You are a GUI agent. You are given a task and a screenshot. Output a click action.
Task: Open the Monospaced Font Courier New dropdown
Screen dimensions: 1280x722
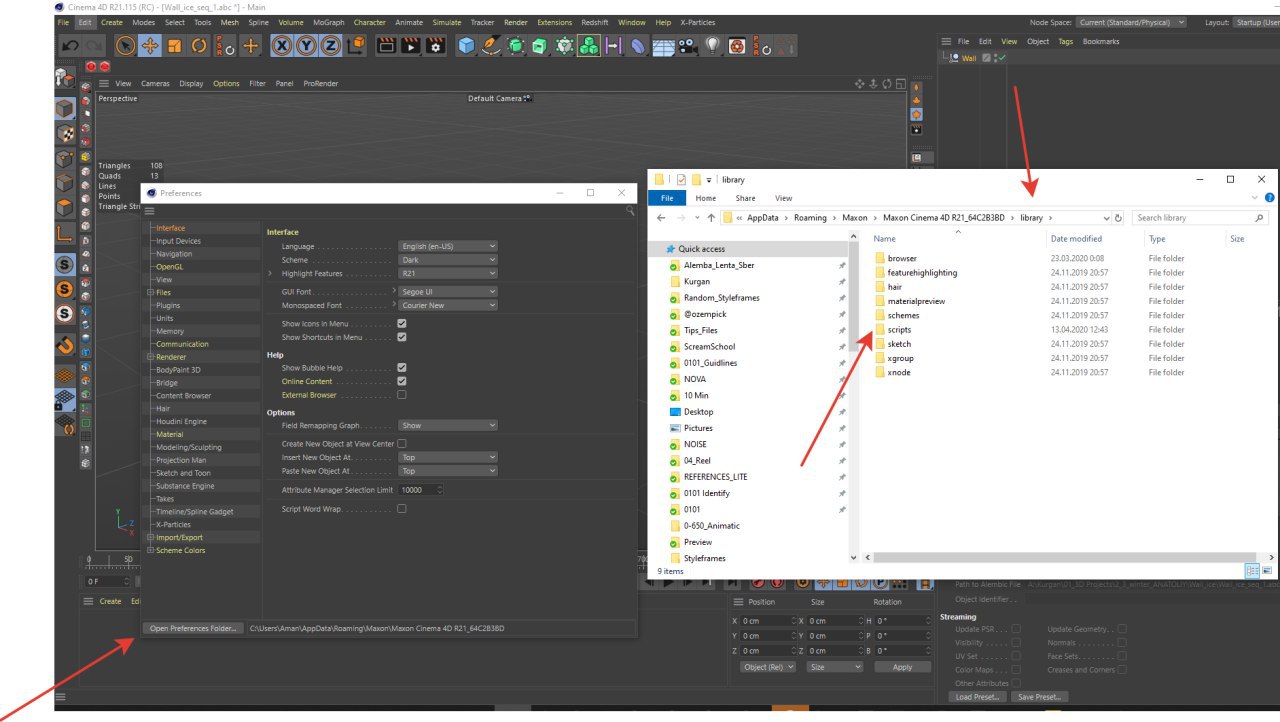447,305
